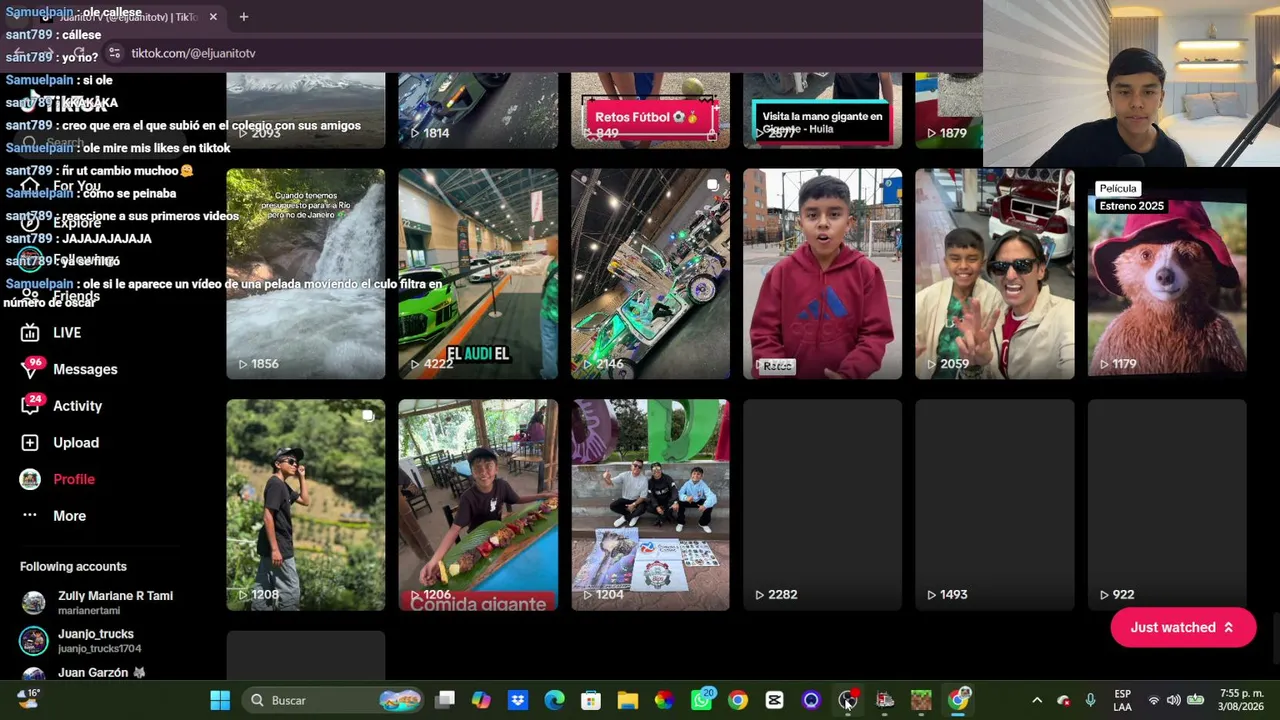Viewport: 1280px width, 720px height.
Task: Open Microsoft Store from the taskbar
Action: pyautogui.click(x=591, y=700)
